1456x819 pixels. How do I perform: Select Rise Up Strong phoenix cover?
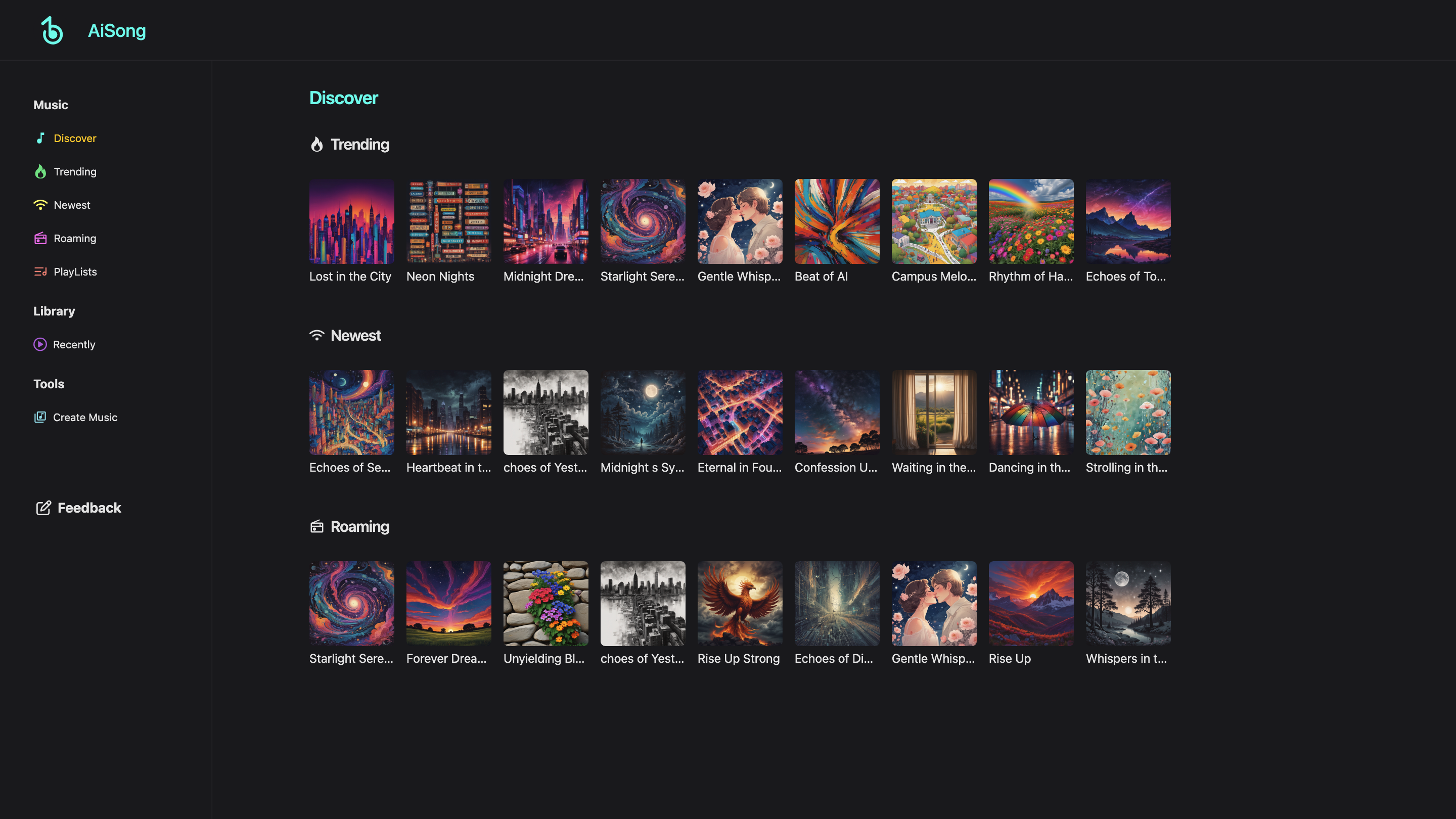click(739, 603)
